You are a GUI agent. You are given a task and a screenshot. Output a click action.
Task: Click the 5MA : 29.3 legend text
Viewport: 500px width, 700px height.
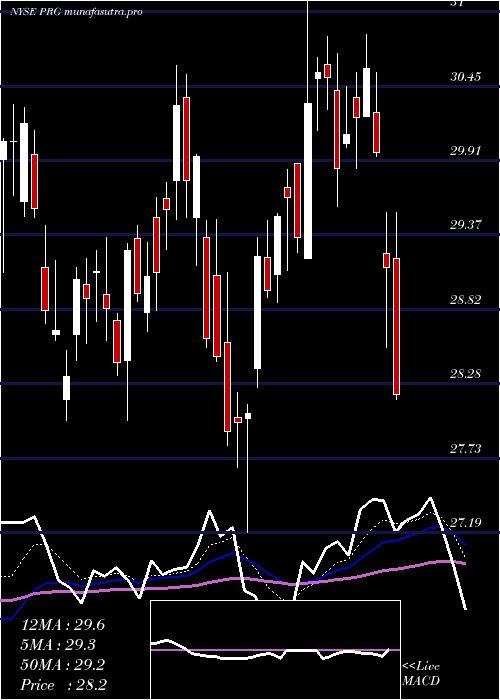[58, 645]
